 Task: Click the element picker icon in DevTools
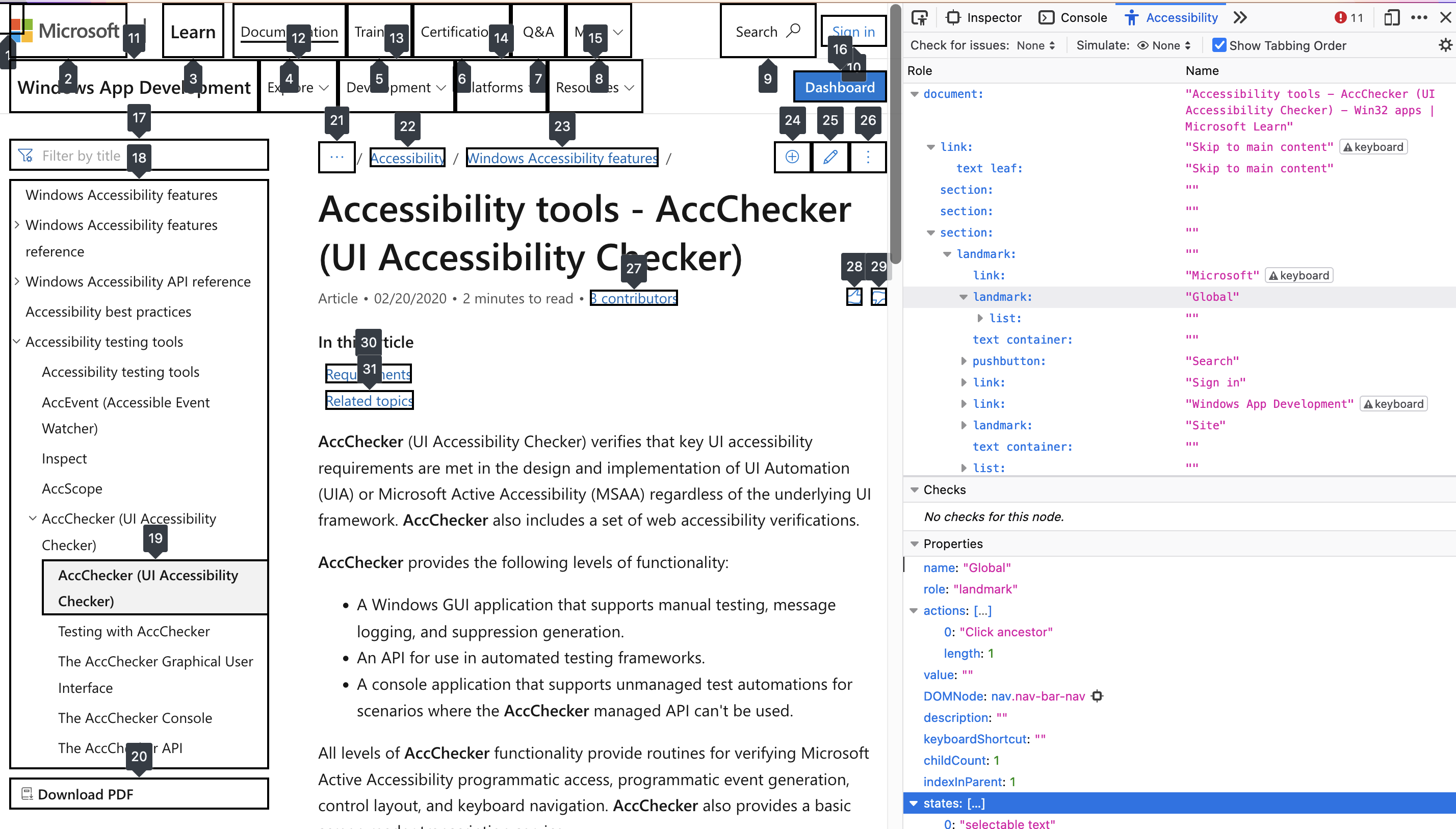pyautogui.click(x=919, y=18)
